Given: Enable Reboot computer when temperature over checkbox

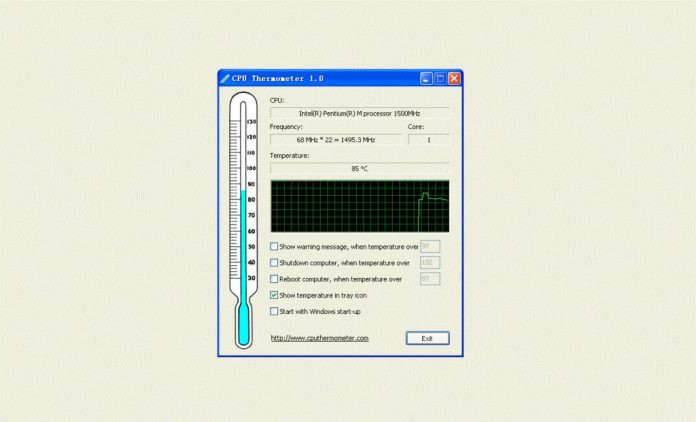Looking at the screenshot, I should coord(274,279).
